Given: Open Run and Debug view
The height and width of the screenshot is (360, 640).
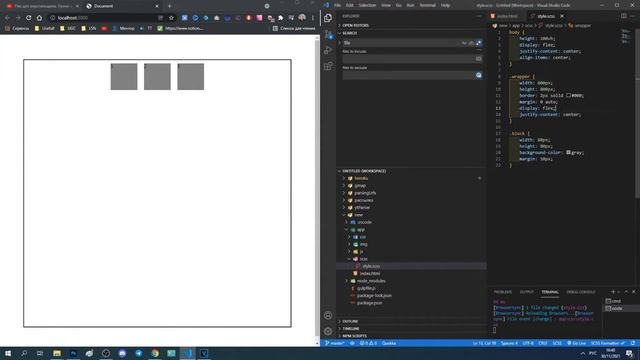Looking at the screenshot, I should pos(328,50).
